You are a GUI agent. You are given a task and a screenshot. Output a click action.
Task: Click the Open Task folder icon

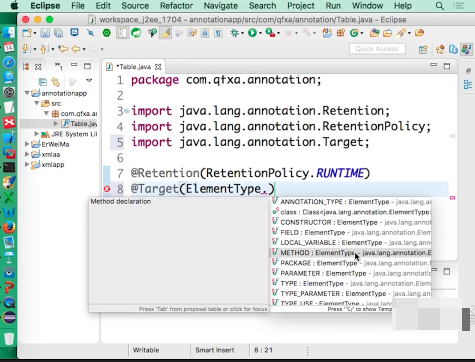point(388,33)
